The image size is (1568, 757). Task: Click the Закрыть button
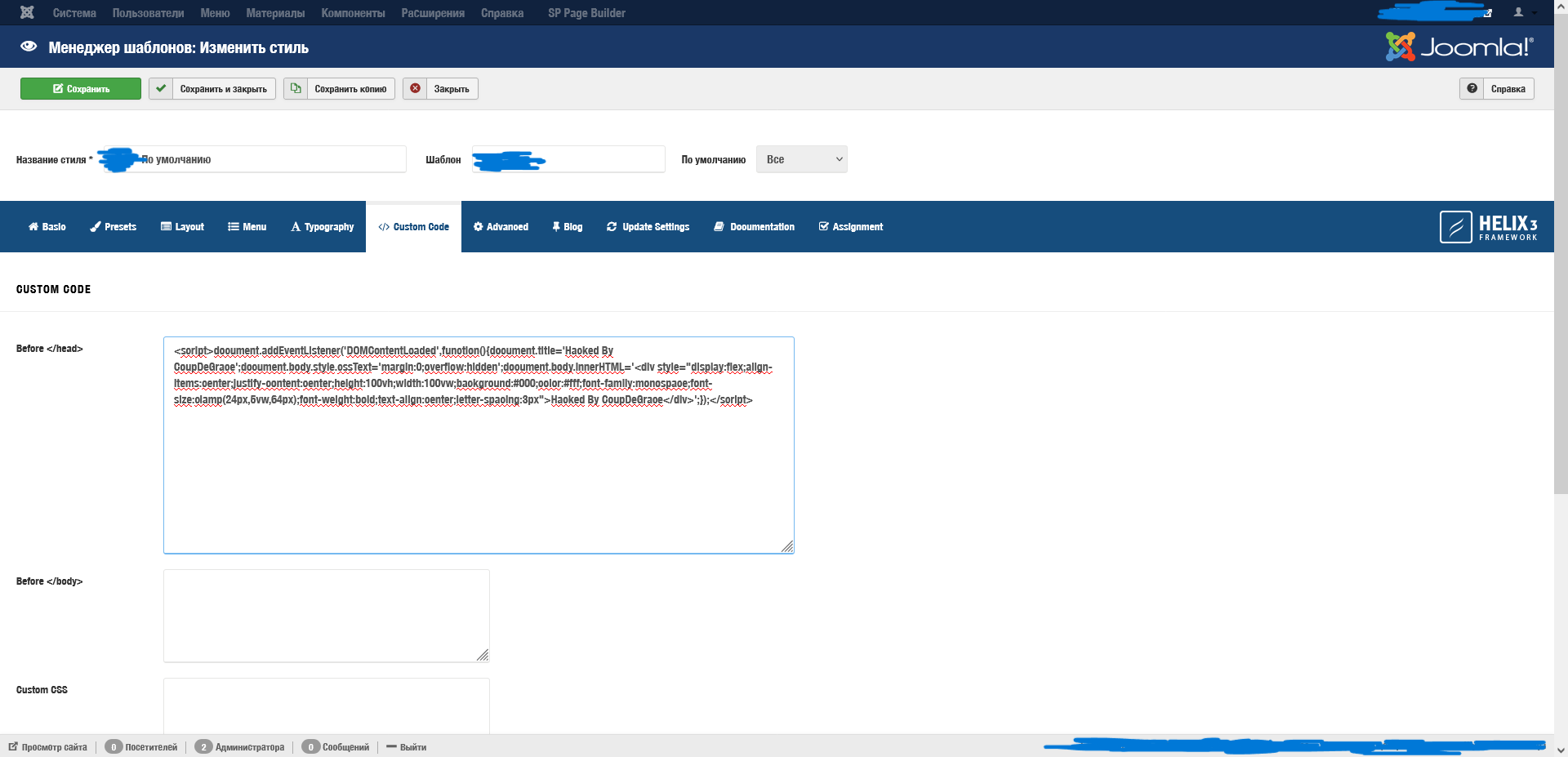coord(440,89)
